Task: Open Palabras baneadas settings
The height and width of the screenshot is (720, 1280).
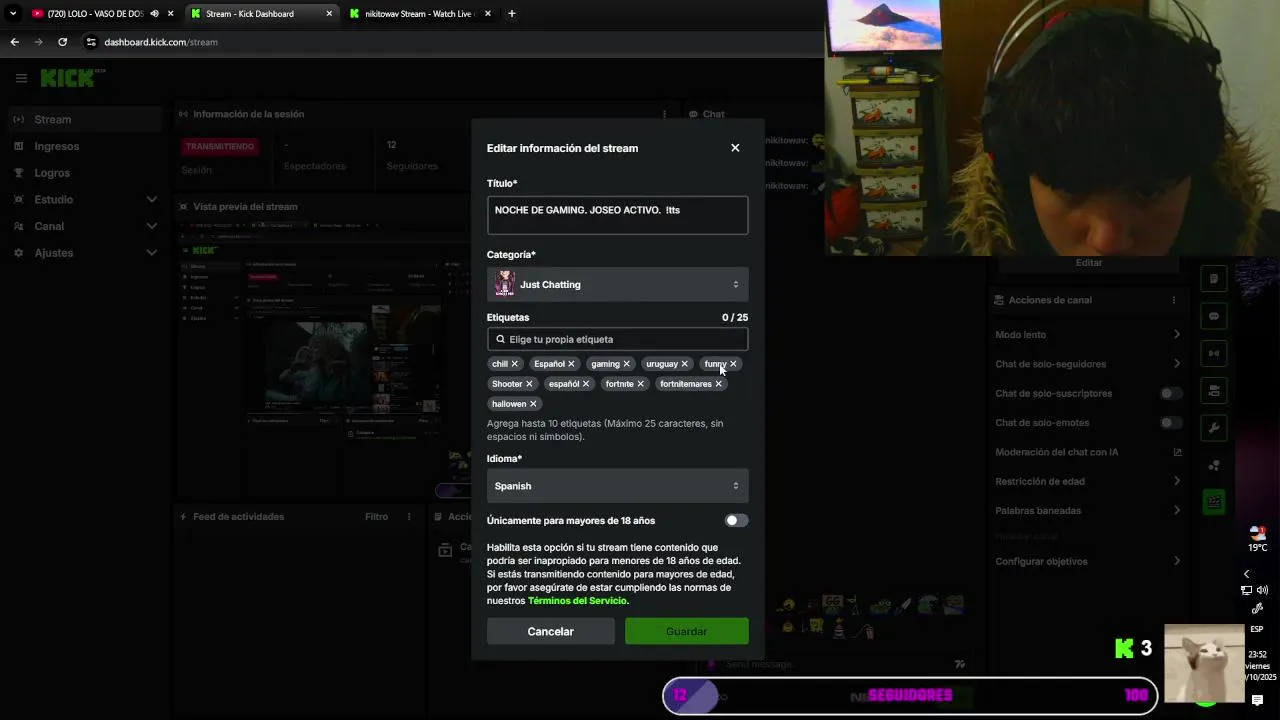Action: pos(1088,511)
